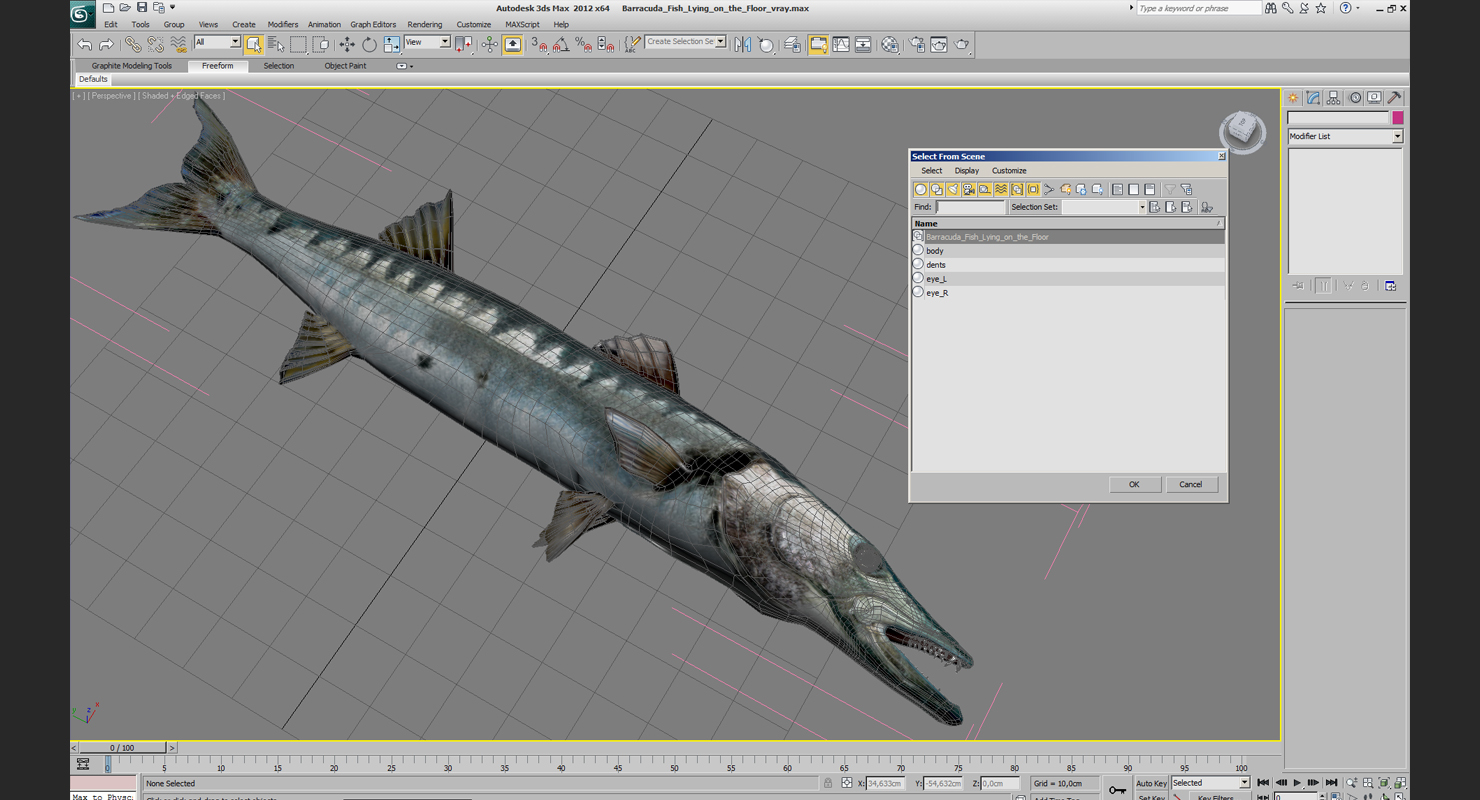Open the Material Editor icon
The image size is (1480, 800).
pos(890,45)
